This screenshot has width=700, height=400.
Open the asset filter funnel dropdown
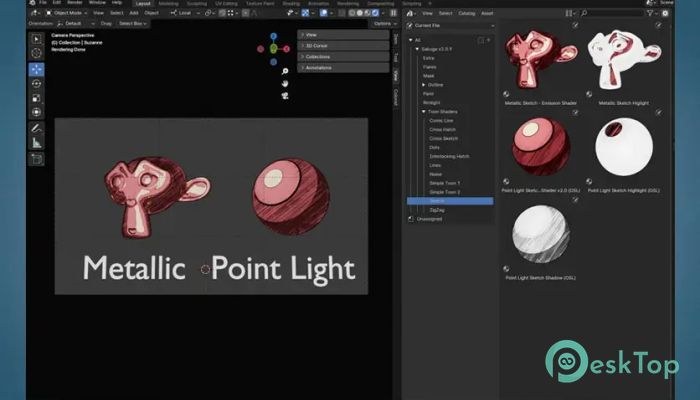652,13
